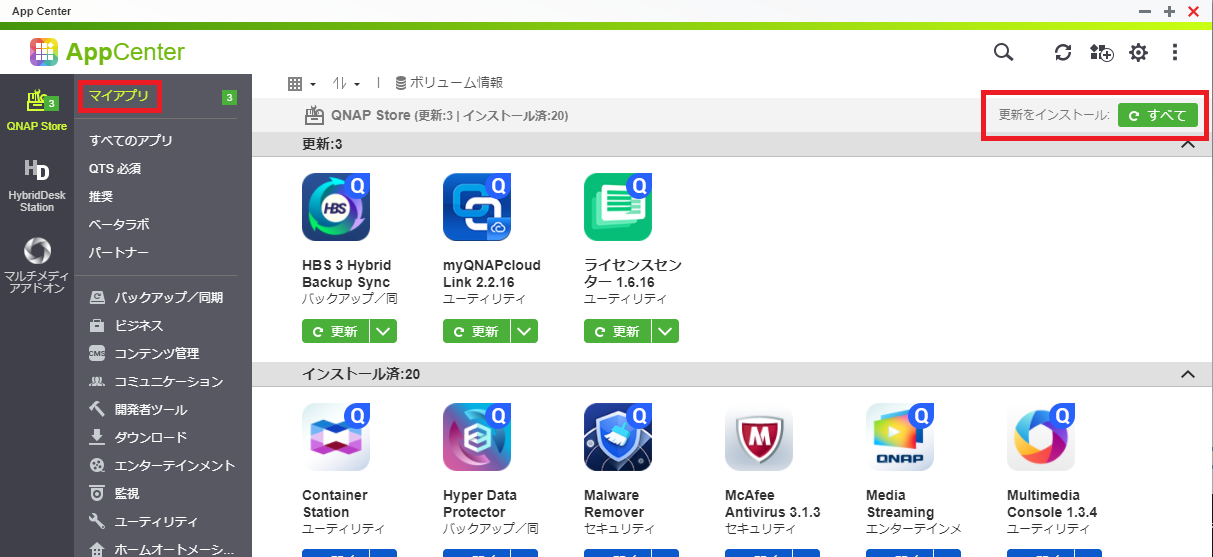This screenshot has width=1213, height=557.
Task: Open ボリューム情報 volume info
Action: (x=449, y=83)
